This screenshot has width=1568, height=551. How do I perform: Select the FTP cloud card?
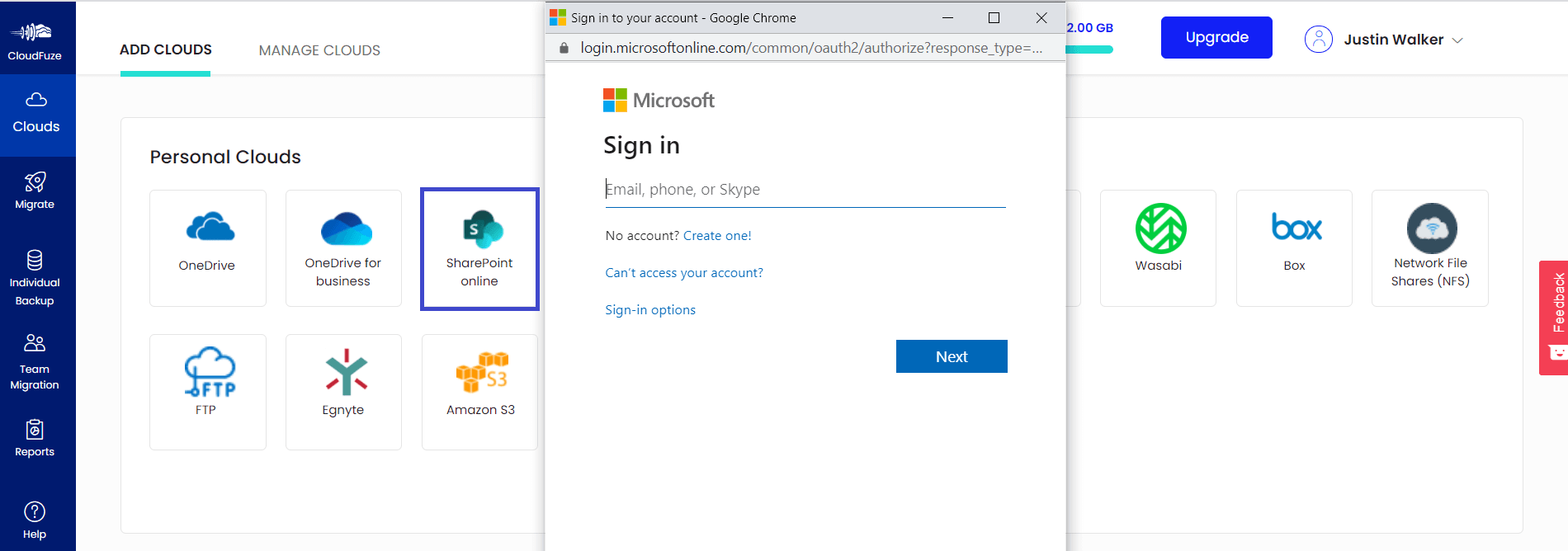208,392
